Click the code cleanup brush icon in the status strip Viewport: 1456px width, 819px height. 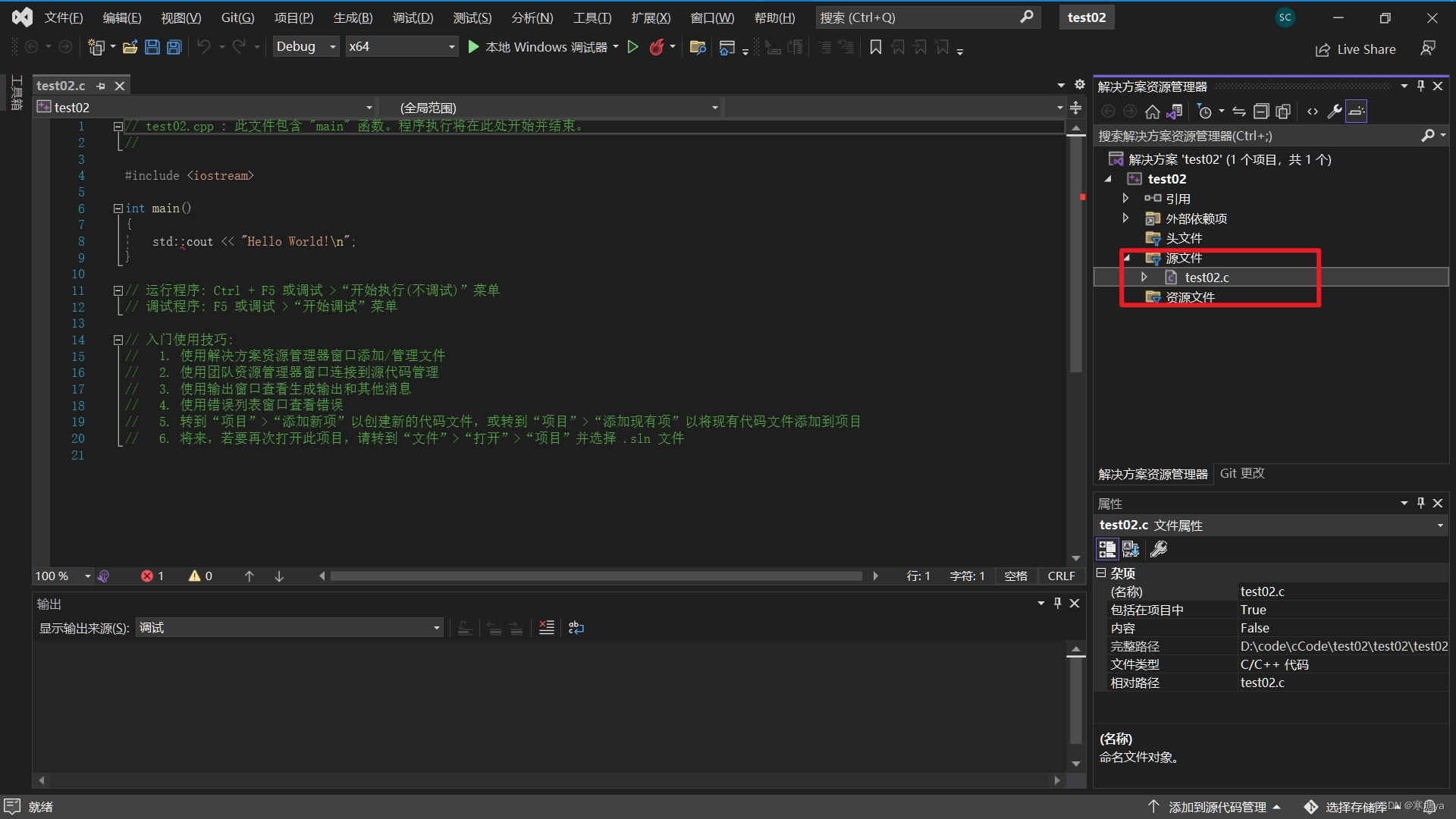pyautogui.click(x=104, y=576)
